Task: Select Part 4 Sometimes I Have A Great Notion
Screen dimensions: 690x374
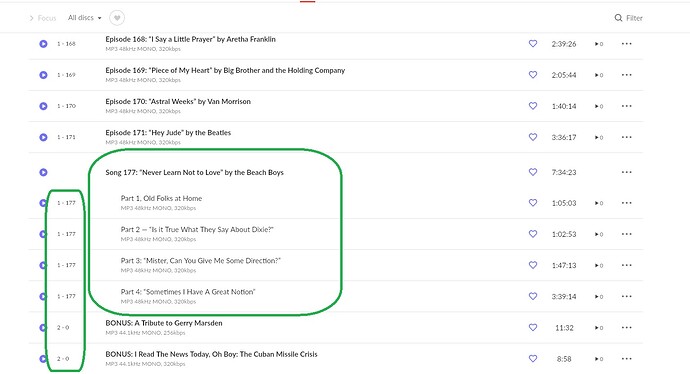Action: (188, 292)
